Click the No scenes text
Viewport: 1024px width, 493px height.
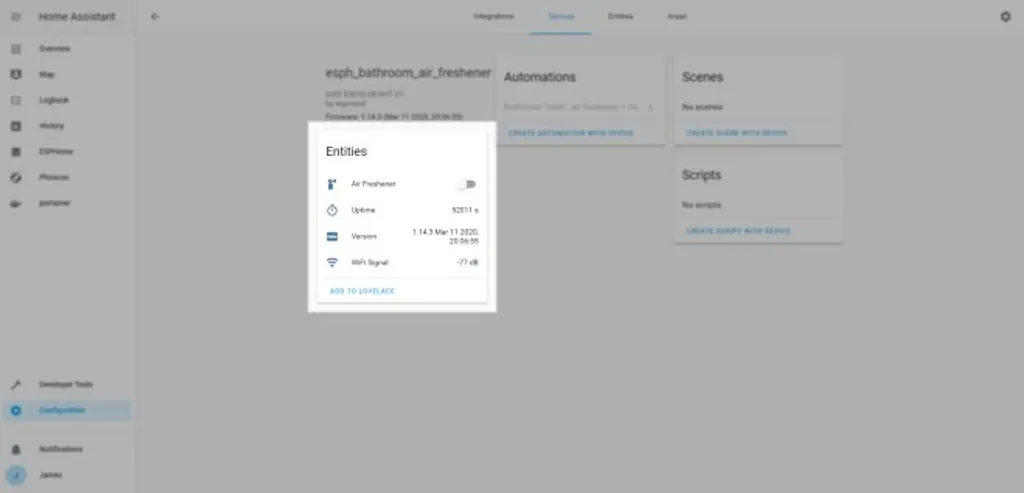(702, 107)
